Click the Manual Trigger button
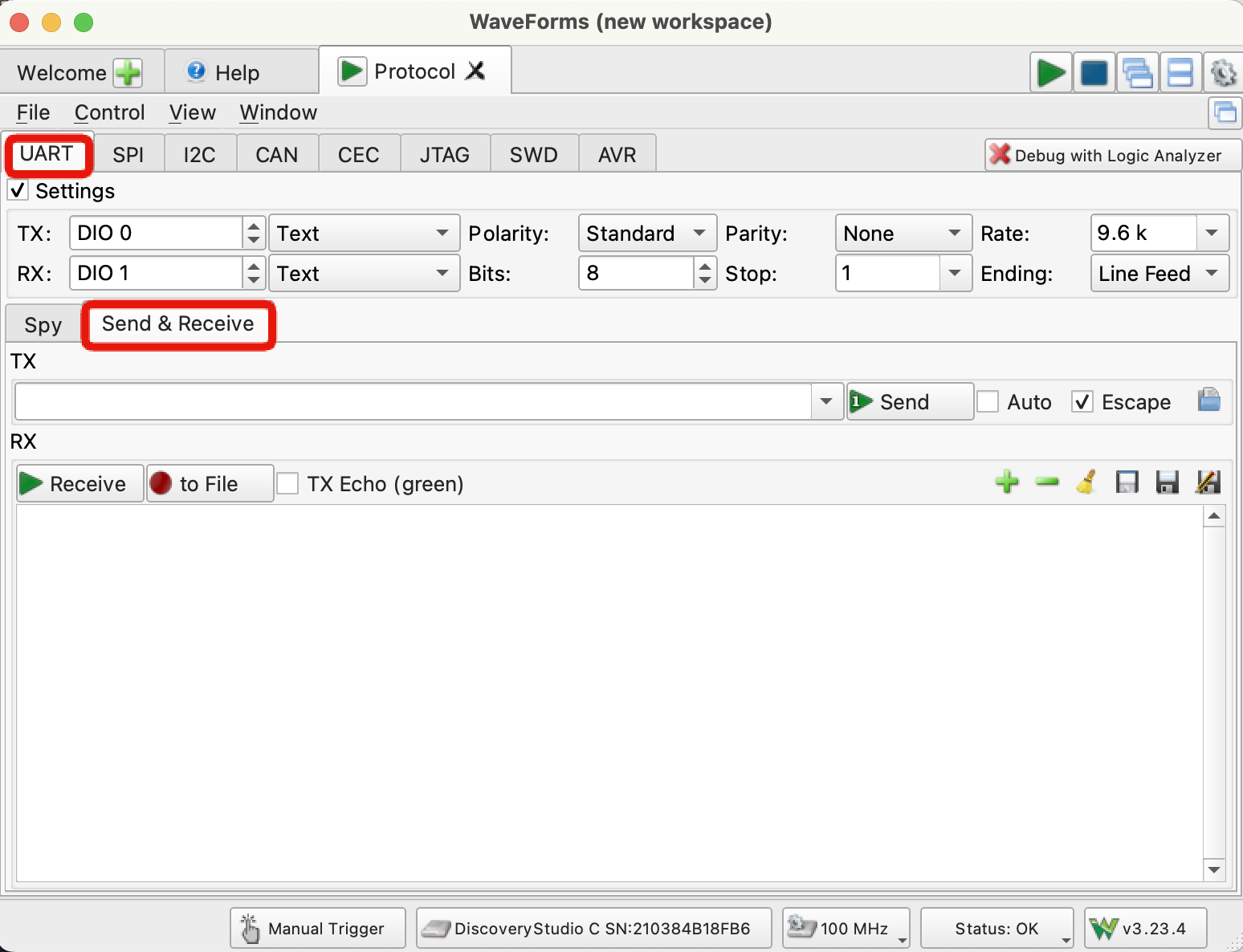 [318, 929]
